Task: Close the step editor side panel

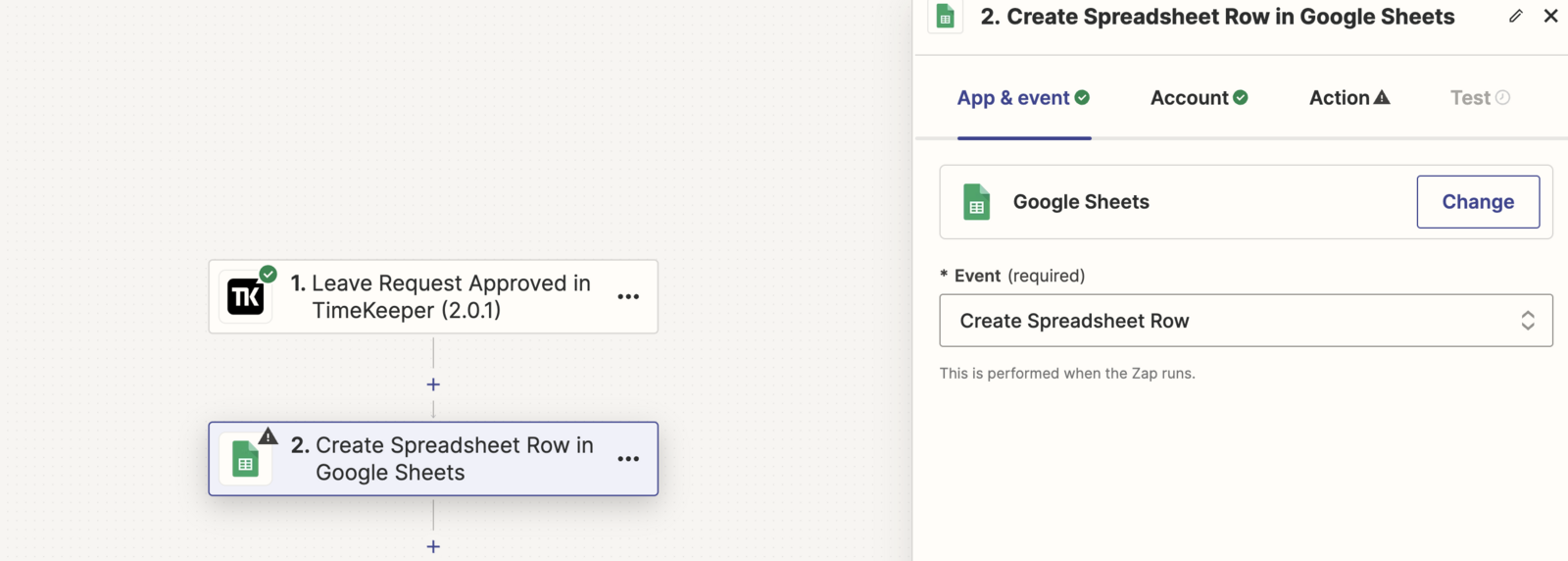Action: [x=1550, y=16]
